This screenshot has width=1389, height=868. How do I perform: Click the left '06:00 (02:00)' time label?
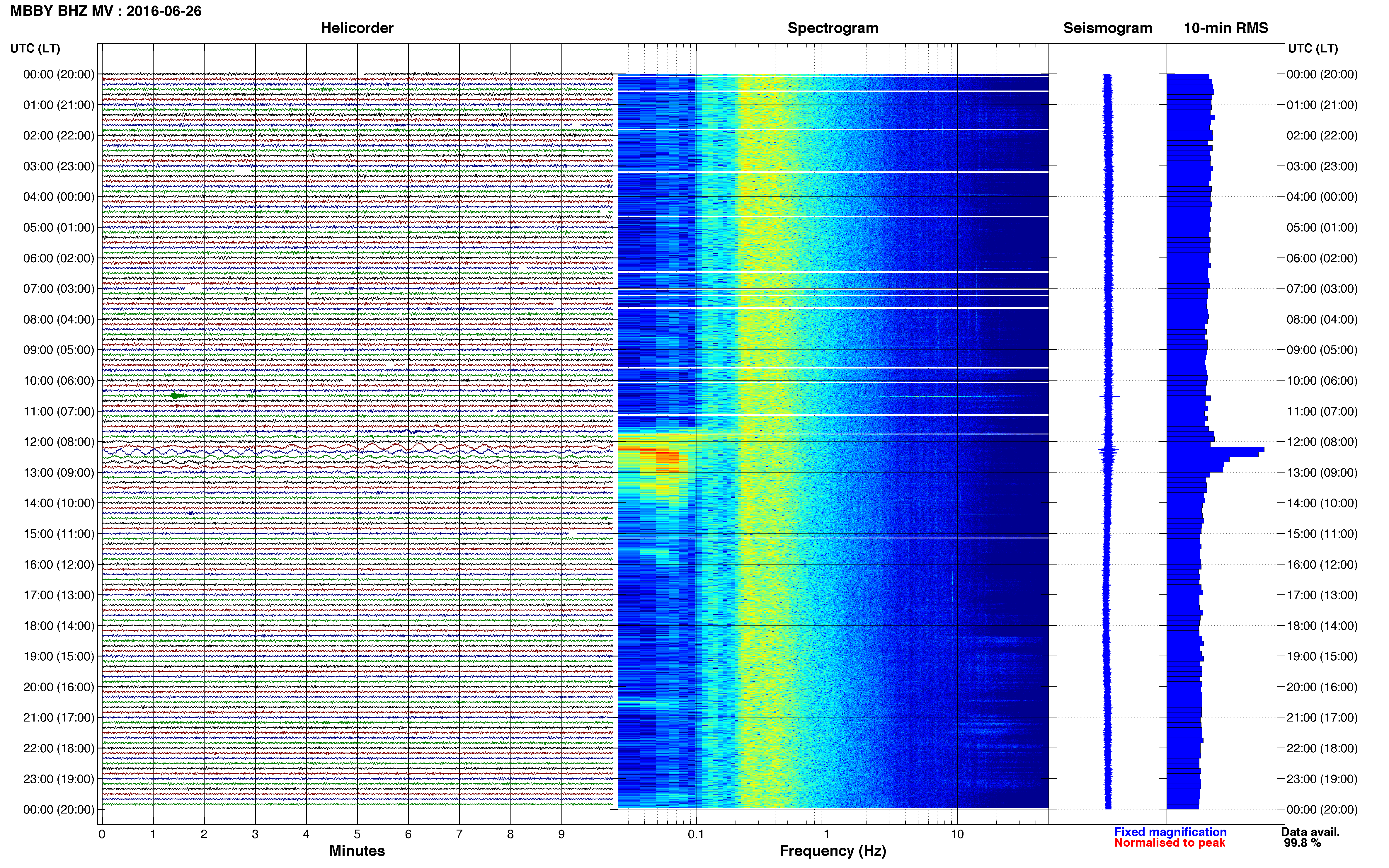(x=59, y=258)
